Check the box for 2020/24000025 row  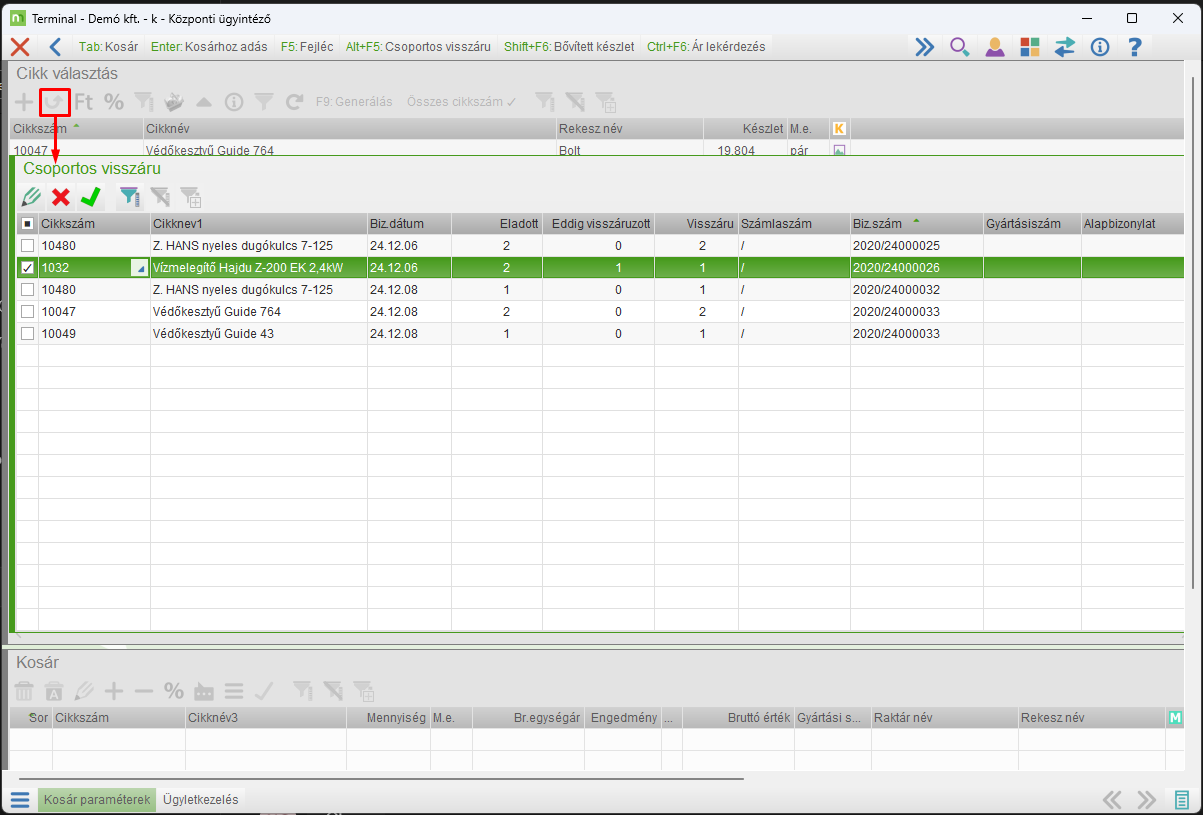tap(28, 245)
